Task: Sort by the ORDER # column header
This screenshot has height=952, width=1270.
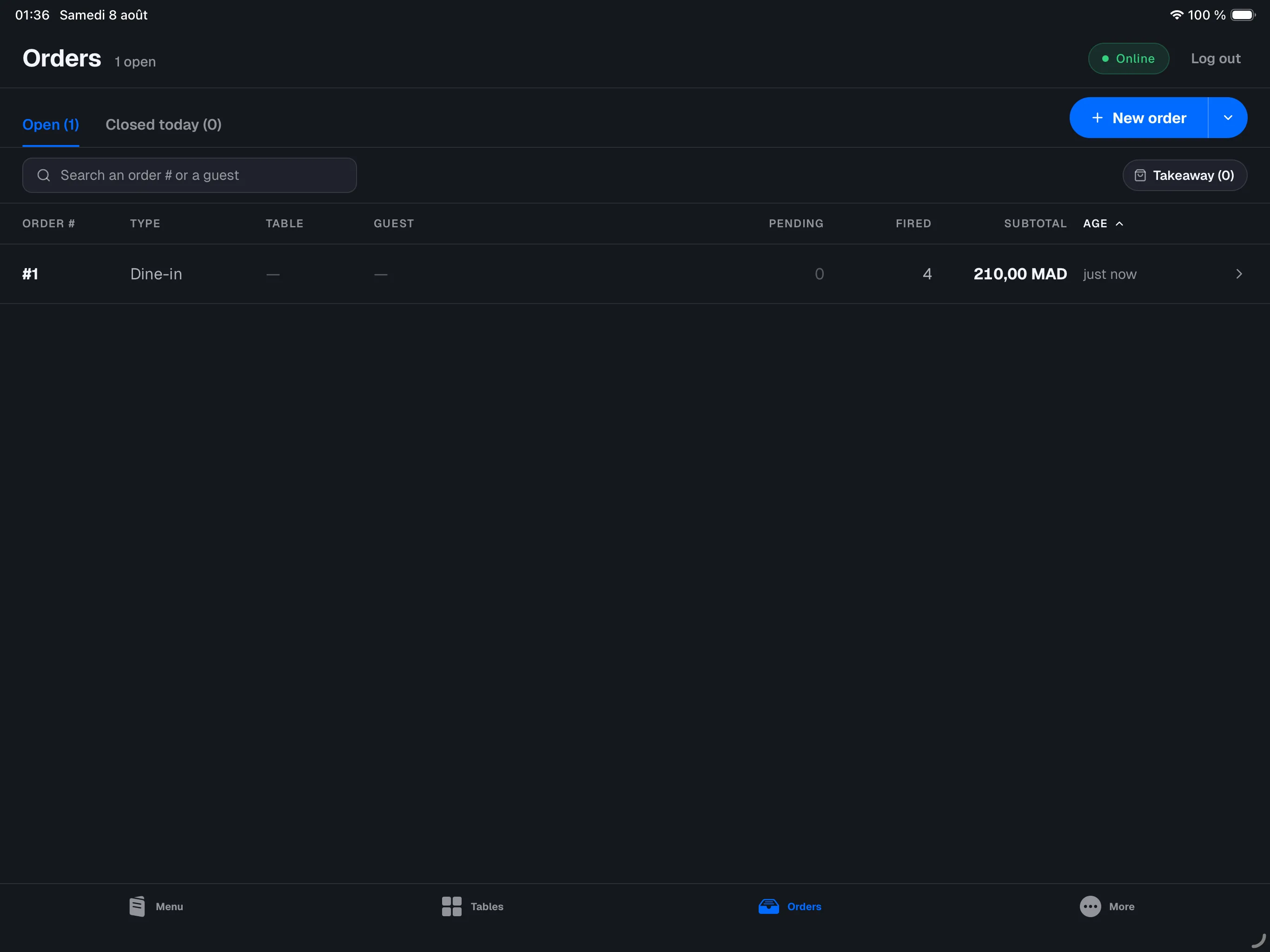Action: [49, 224]
